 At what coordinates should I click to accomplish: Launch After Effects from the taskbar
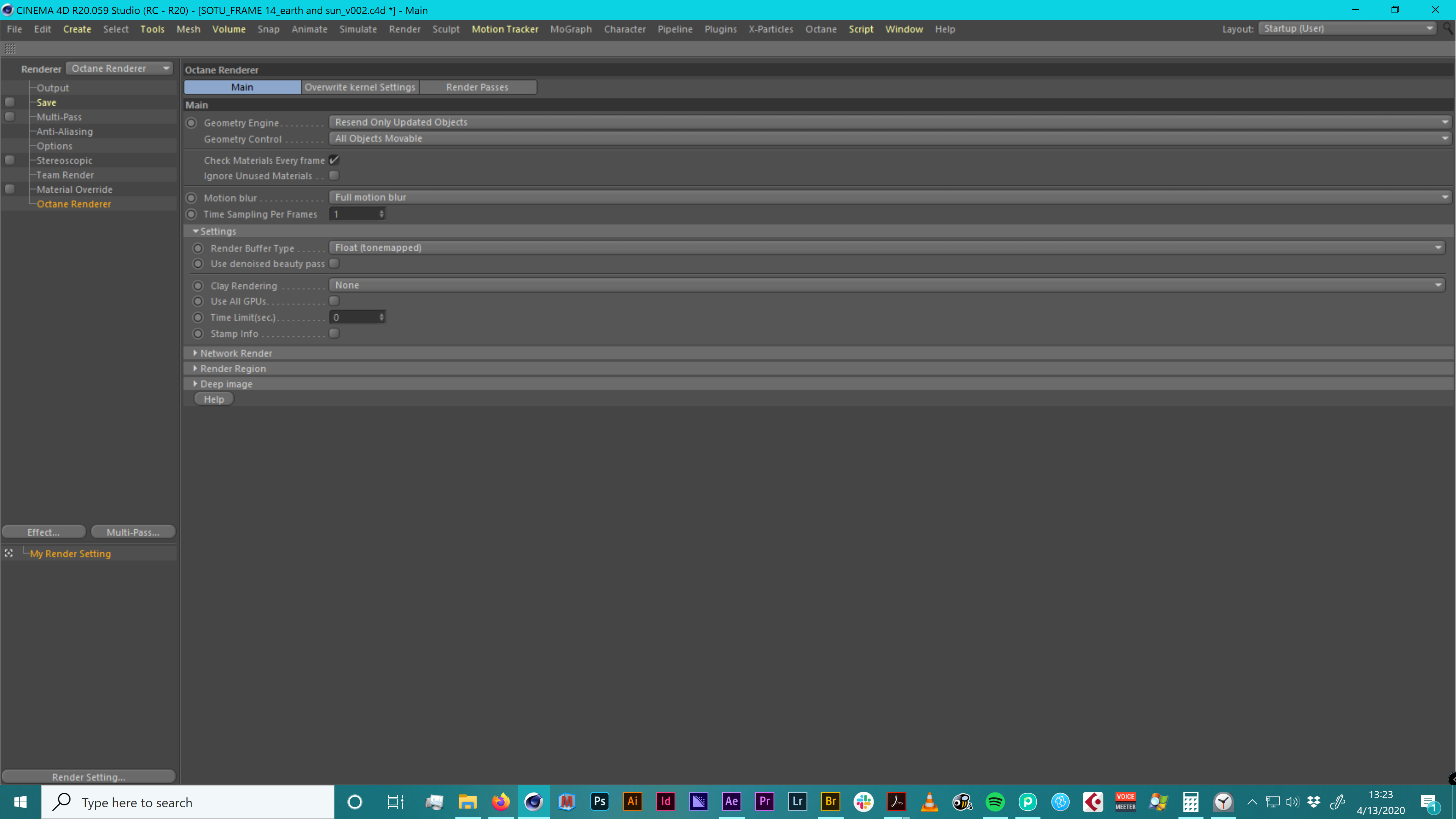coord(731,802)
